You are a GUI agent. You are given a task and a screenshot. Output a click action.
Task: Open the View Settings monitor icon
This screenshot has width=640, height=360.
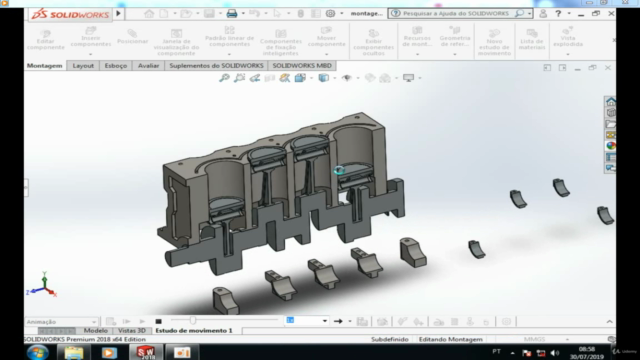[408, 78]
